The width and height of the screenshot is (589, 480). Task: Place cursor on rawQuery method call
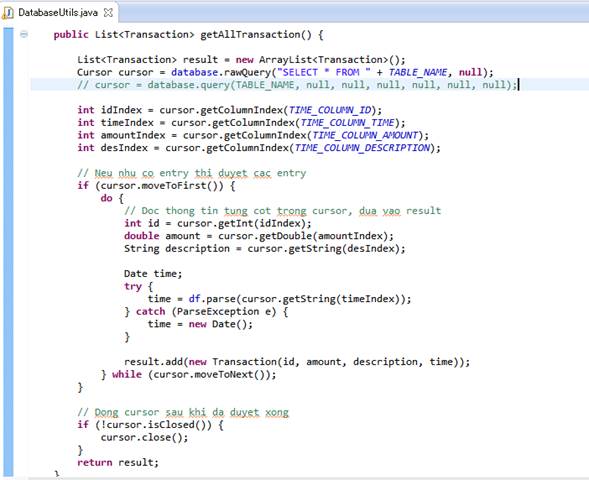[247, 72]
